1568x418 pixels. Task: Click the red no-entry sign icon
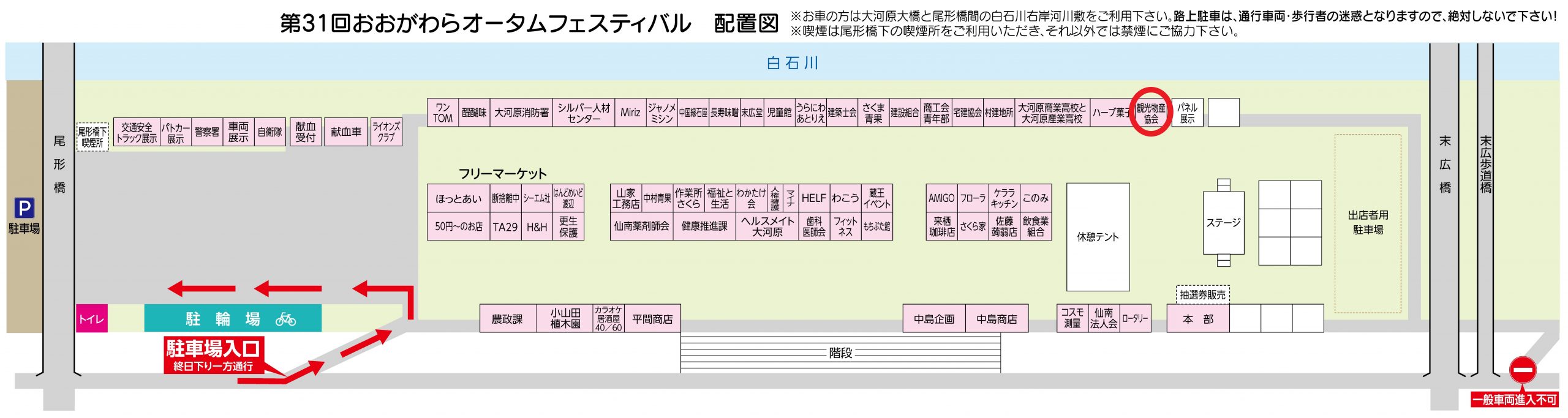tap(1522, 370)
